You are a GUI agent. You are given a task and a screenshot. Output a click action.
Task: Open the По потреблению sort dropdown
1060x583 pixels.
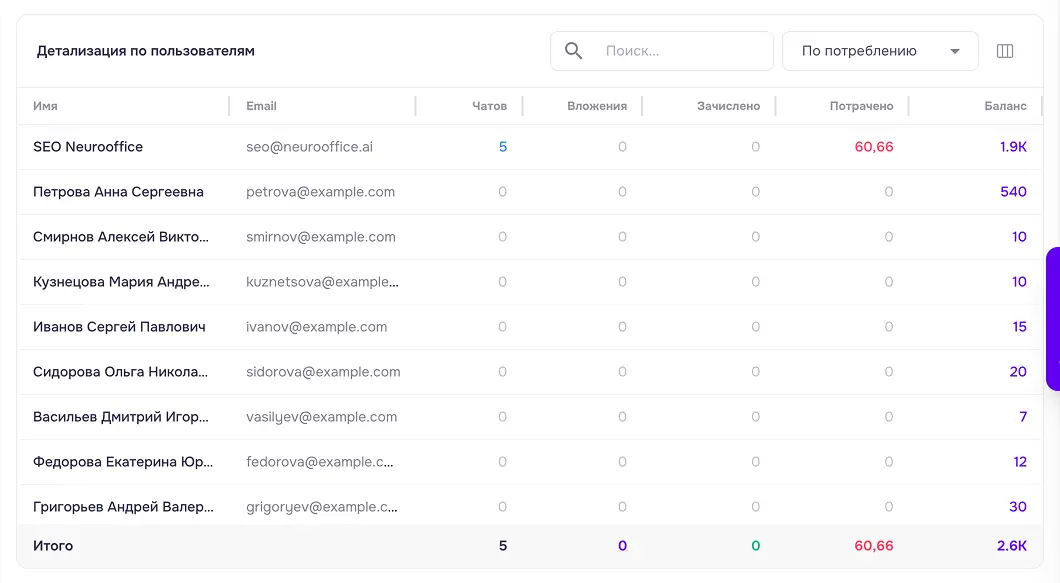tap(880, 51)
